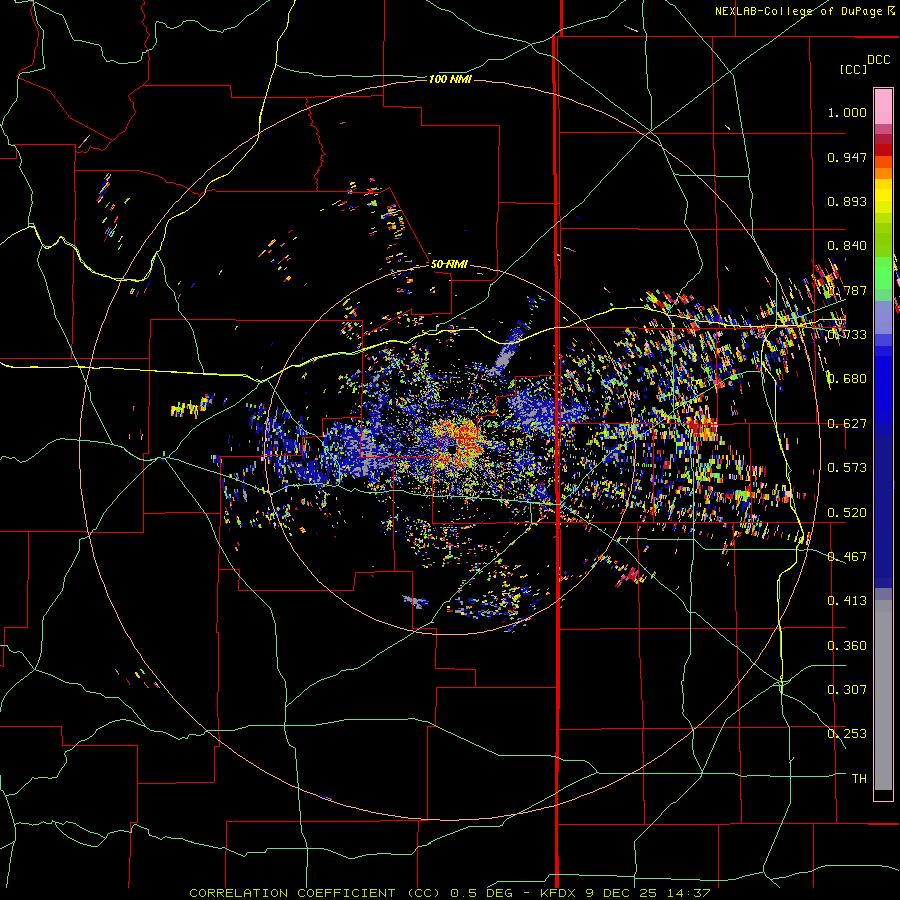Click the 50 NMI range ring label

pos(449,264)
